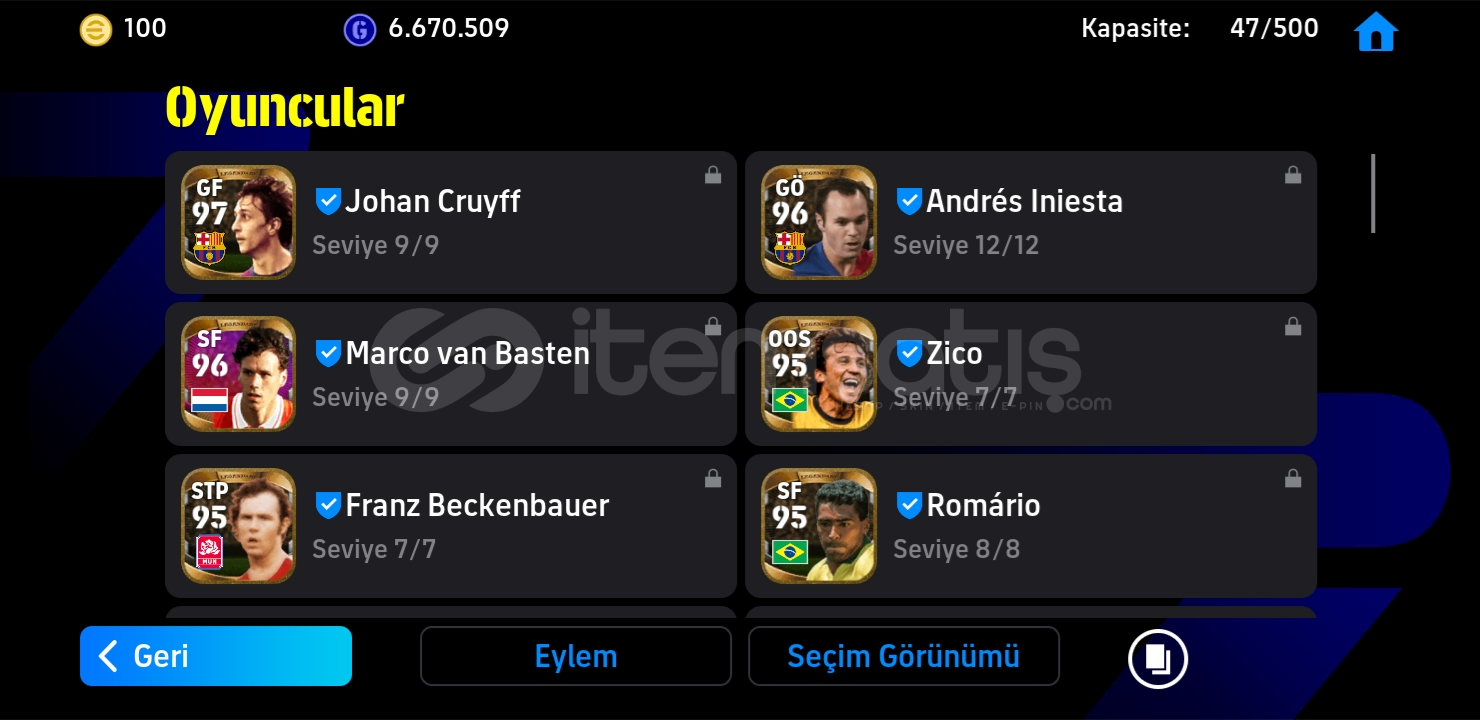Click the purple GP currency icon
Screen dimensions: 1480x720
click(360, 29)
